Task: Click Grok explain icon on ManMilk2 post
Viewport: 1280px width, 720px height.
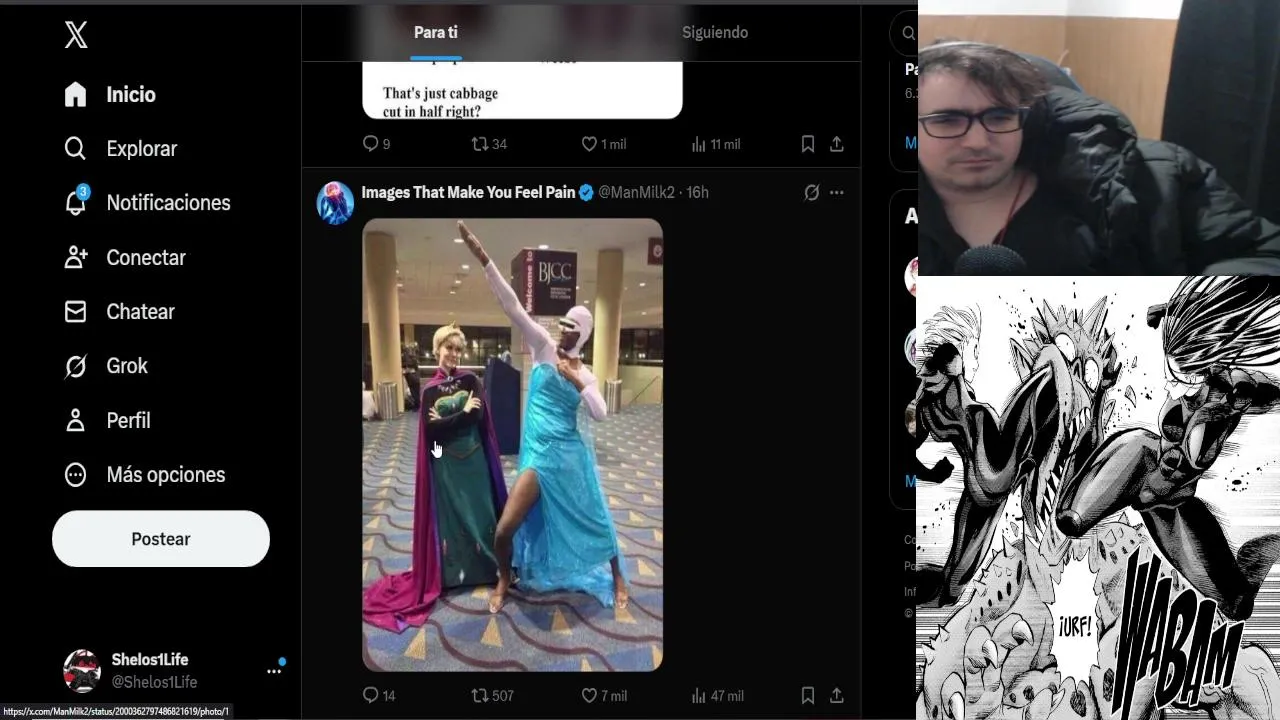Action: tap(812, 192)
